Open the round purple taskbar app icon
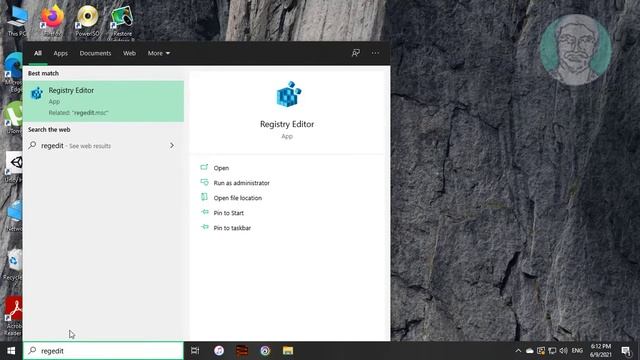Screen dimensions: 640x360 265,351
